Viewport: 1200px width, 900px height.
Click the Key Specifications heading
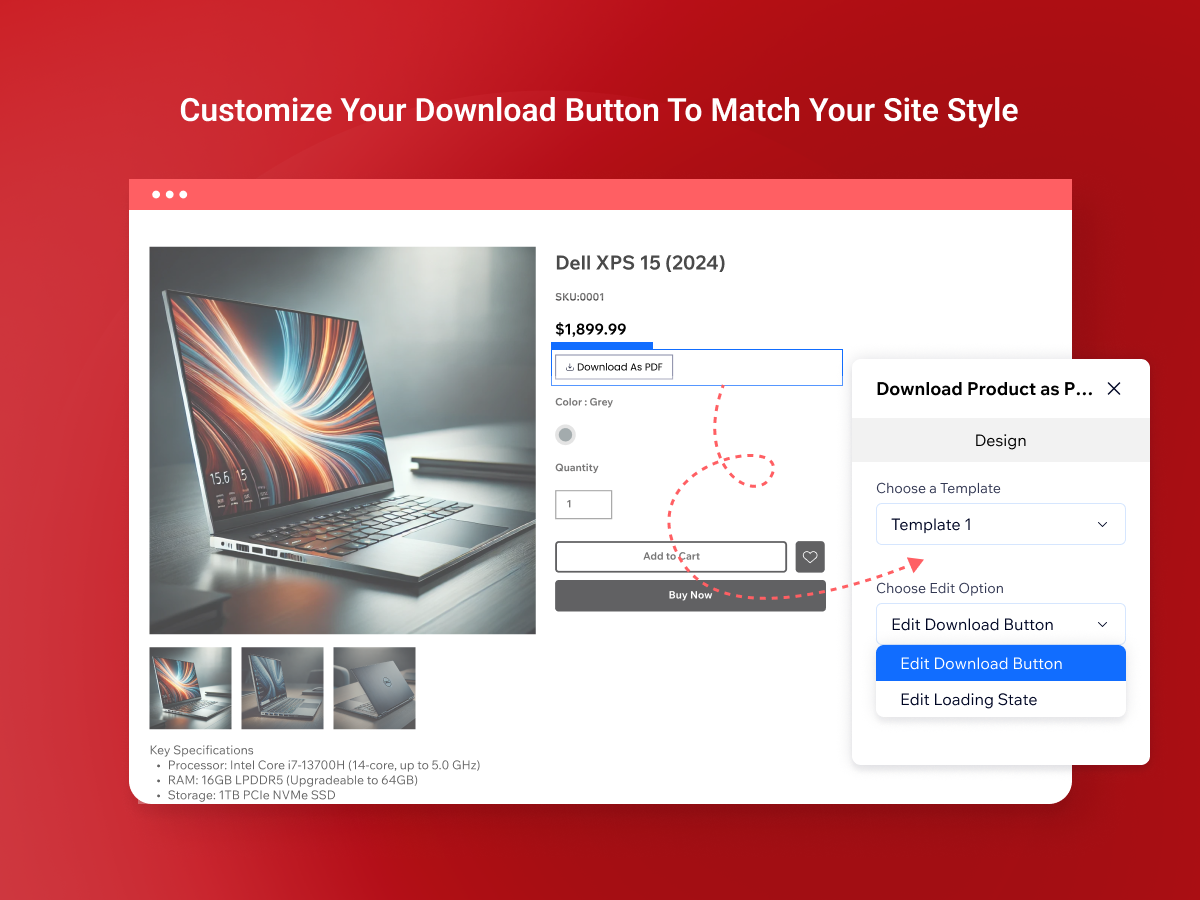click(x=202, y=750)
